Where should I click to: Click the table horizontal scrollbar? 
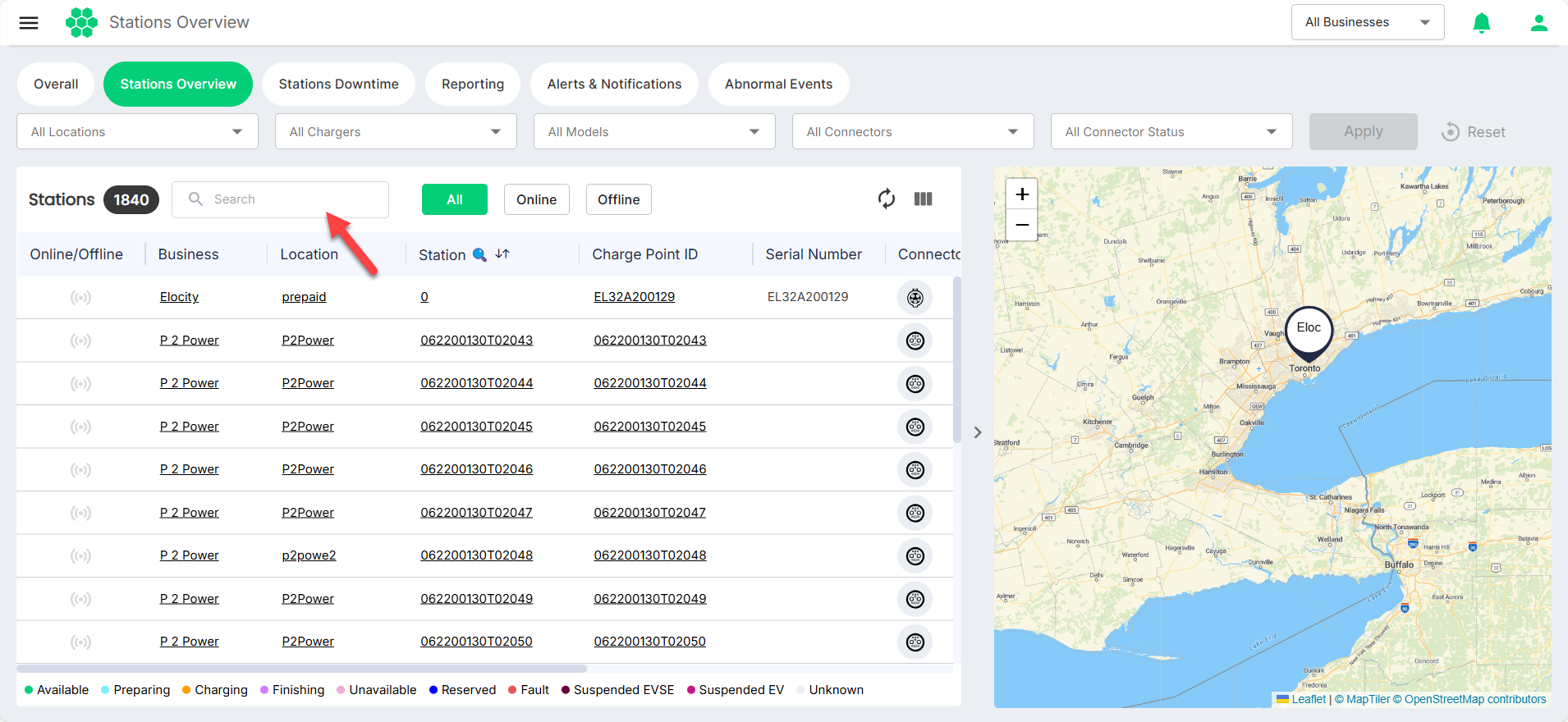pyautogui.click(x=301, y=669)
